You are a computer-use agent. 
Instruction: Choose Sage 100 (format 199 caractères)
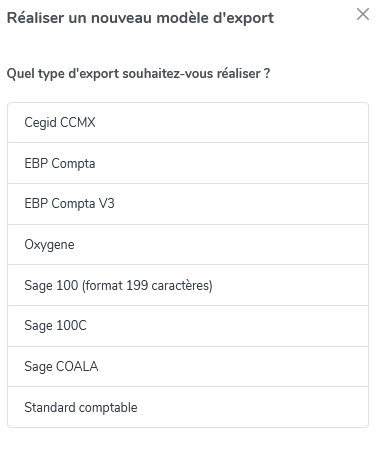pos(188,285)
